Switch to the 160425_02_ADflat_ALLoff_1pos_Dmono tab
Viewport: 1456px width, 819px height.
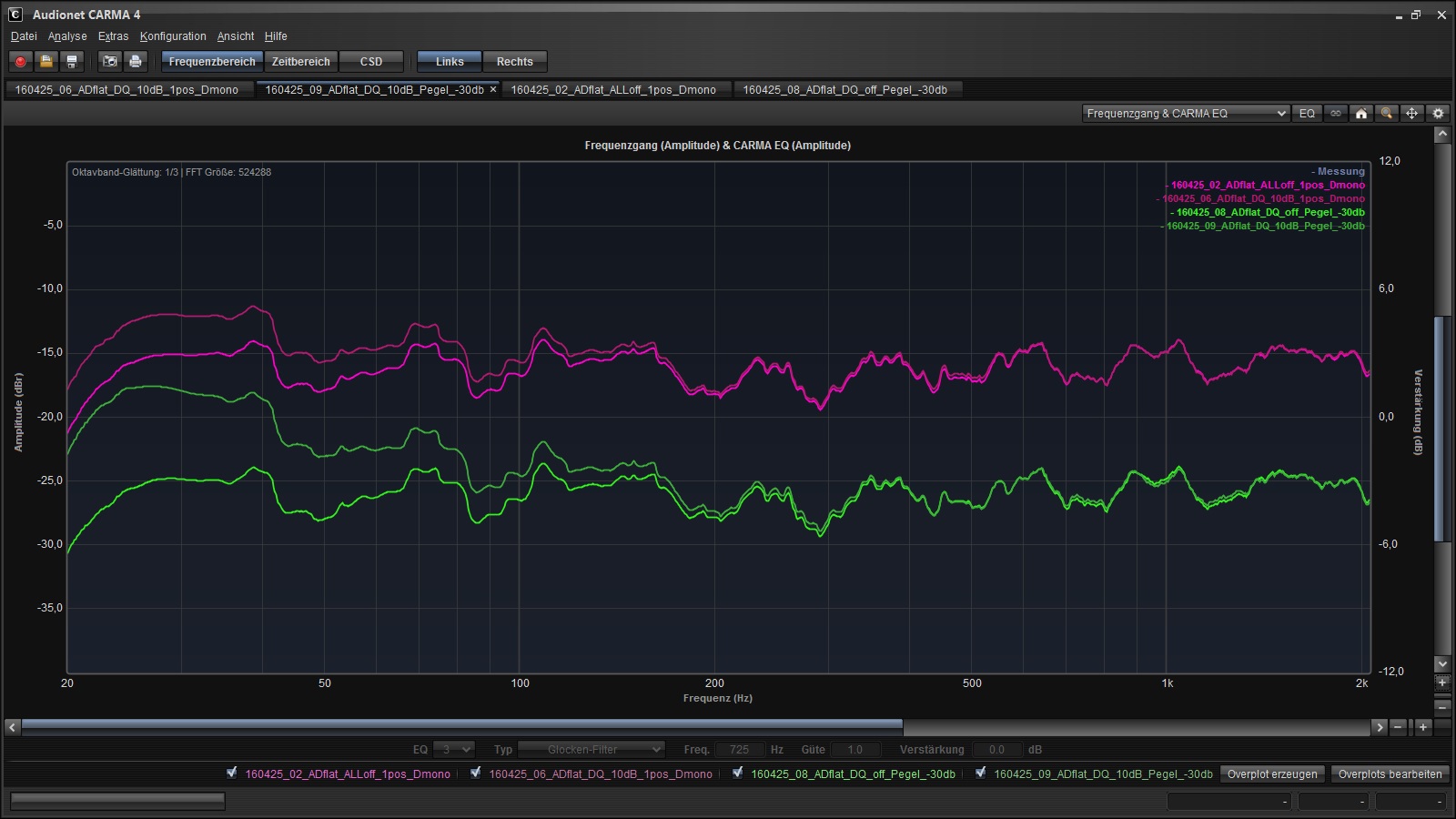pyautogui.click(x=612, y=90)
